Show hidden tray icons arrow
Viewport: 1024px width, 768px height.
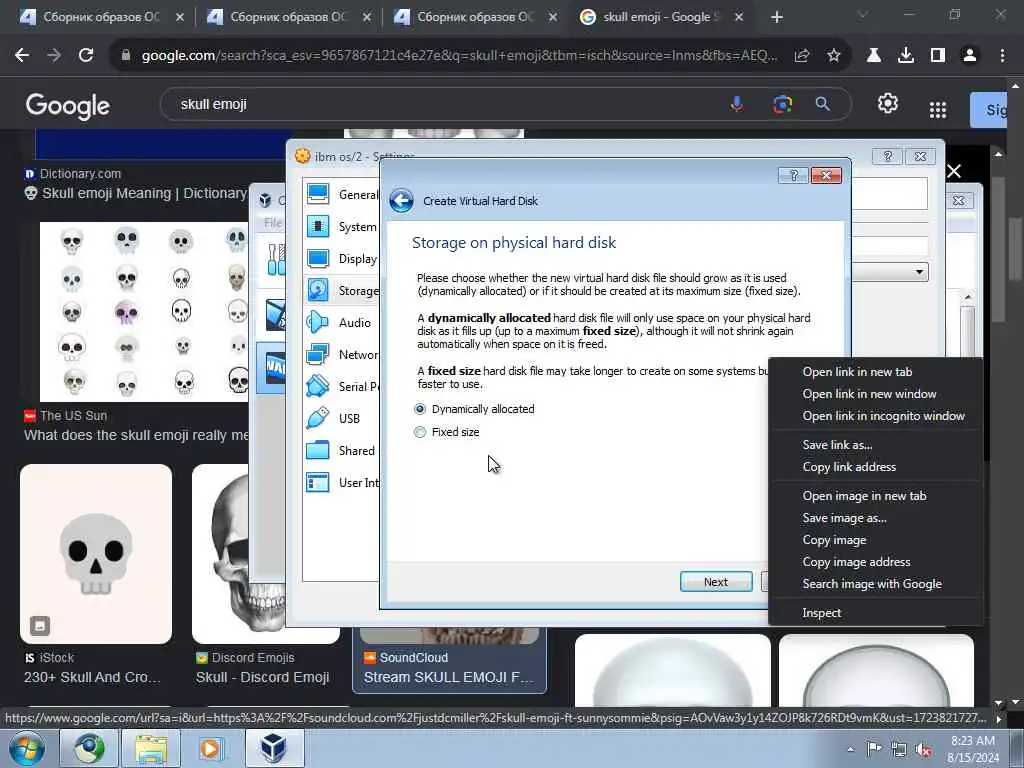(x=850, y=749)
